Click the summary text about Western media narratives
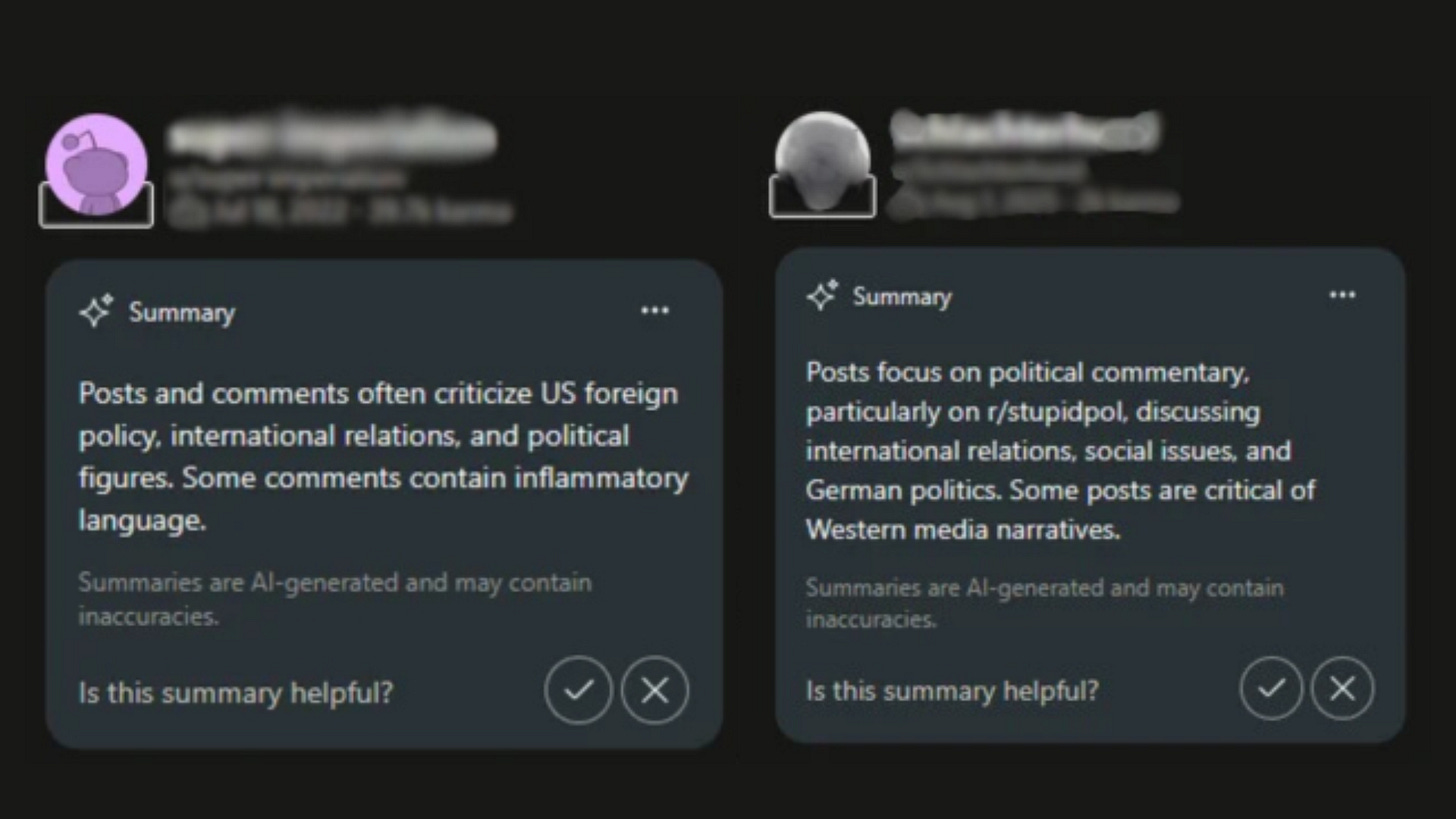The width and height of the screenshot is (1456, 819). coord(1061,451)
